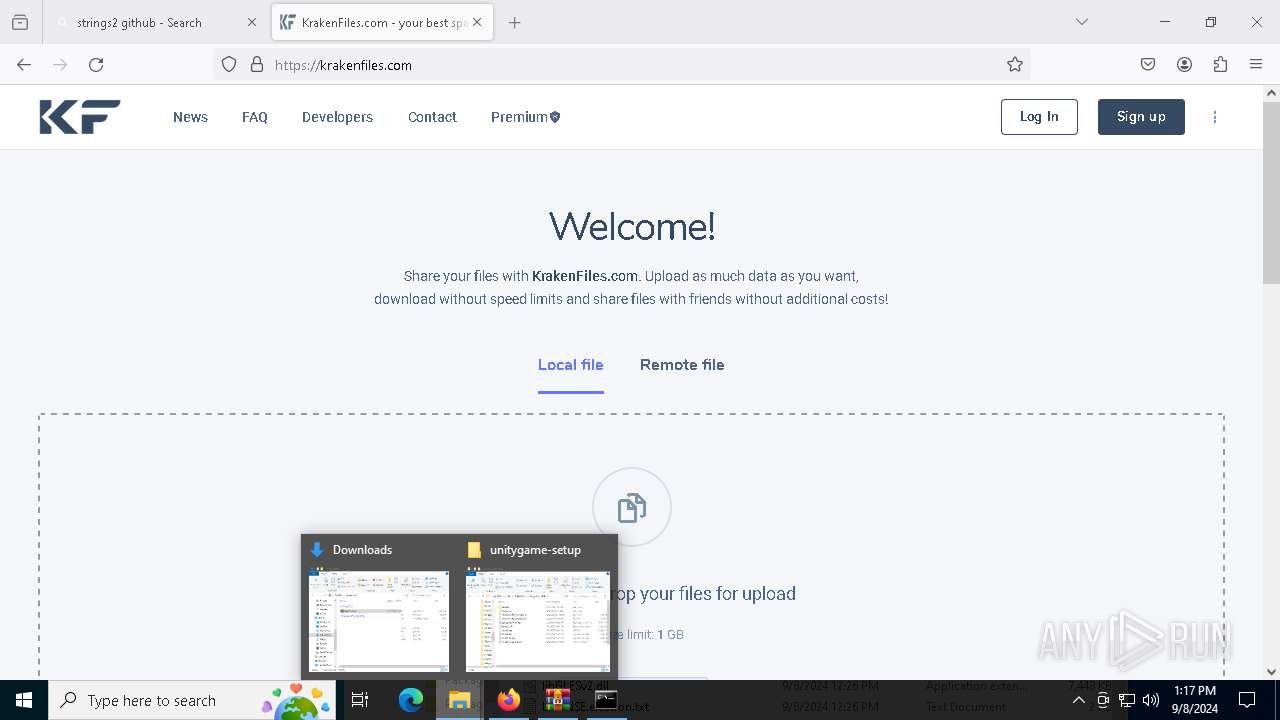Go forward to the next page
Image resolution: width=1280 pixels, height=720 pixels.
pos(60,64)
